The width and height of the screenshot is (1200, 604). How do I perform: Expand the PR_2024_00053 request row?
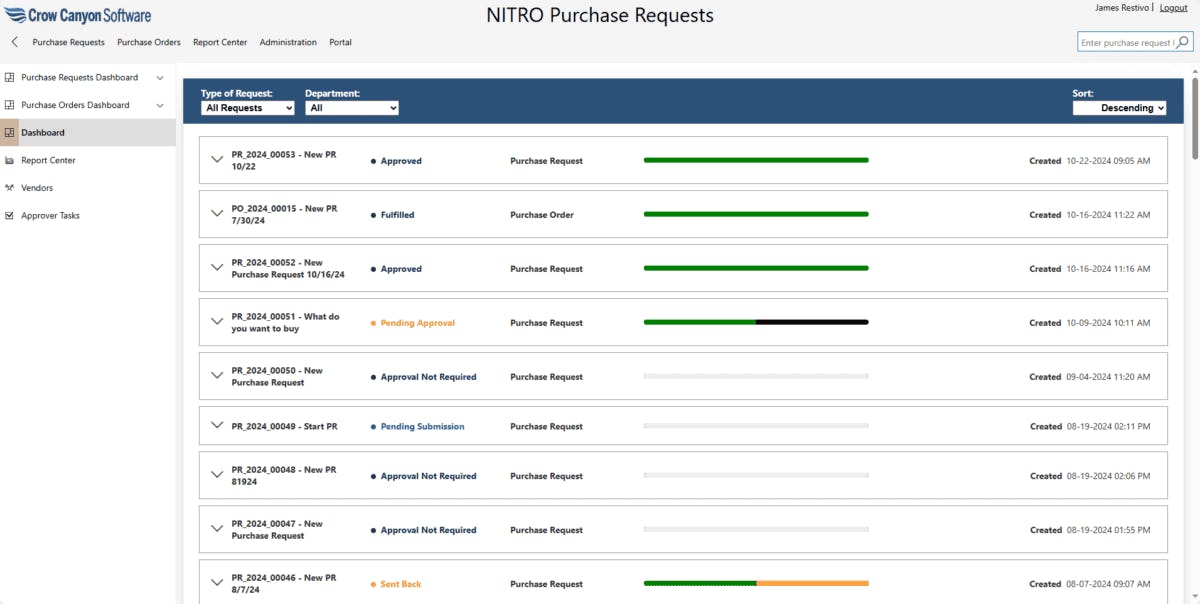click(217, 161)
